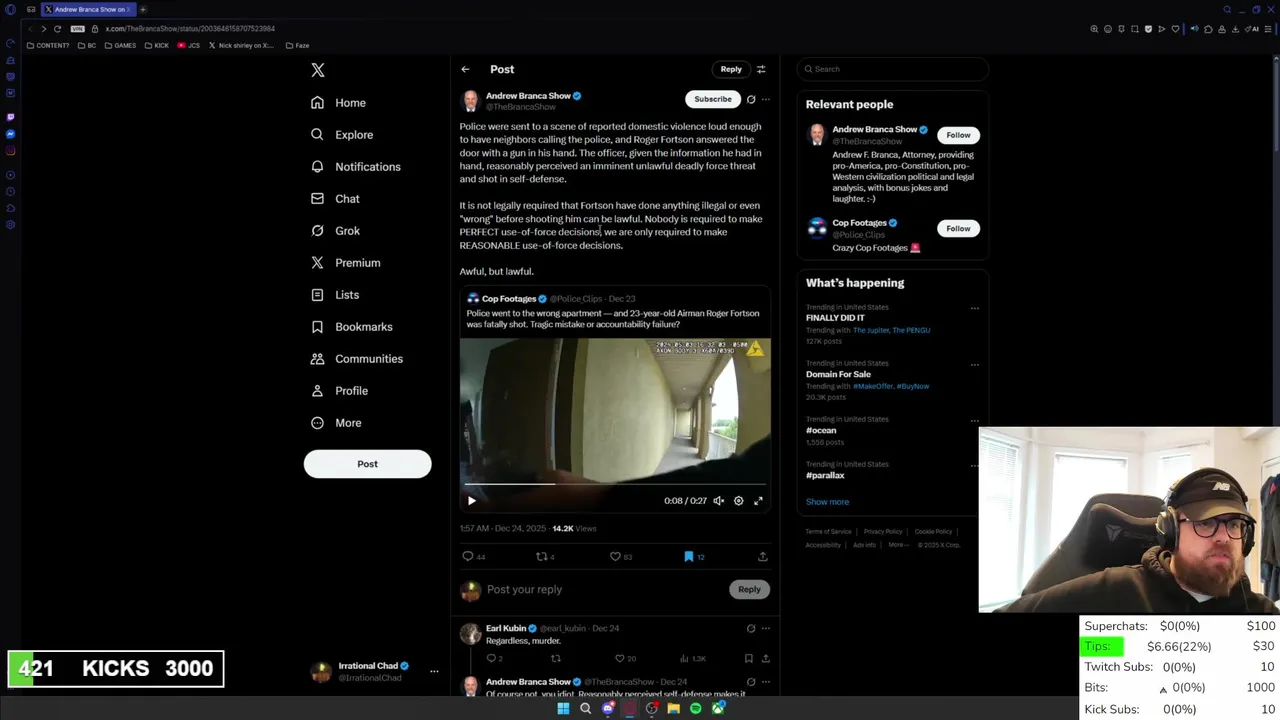Click Show more under What's happening
The image size is (1280, 720).
click(827, 502)
